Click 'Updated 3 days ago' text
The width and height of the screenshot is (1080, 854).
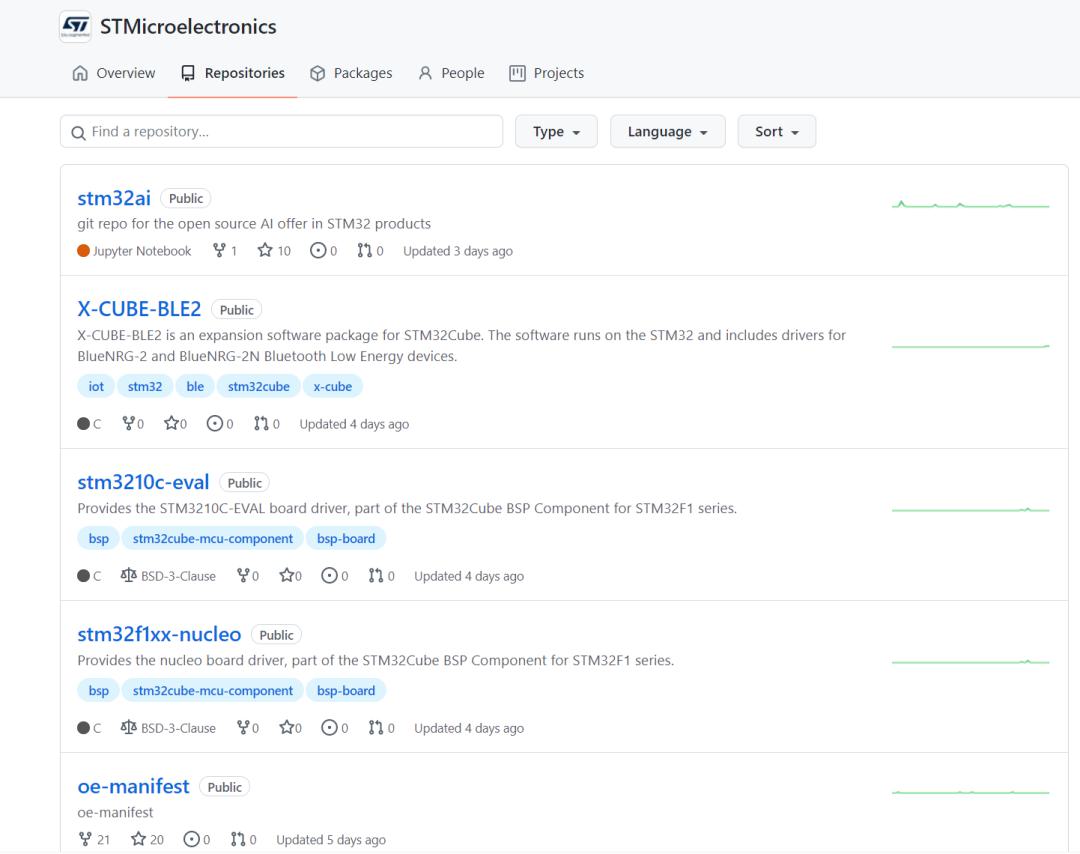458,251
